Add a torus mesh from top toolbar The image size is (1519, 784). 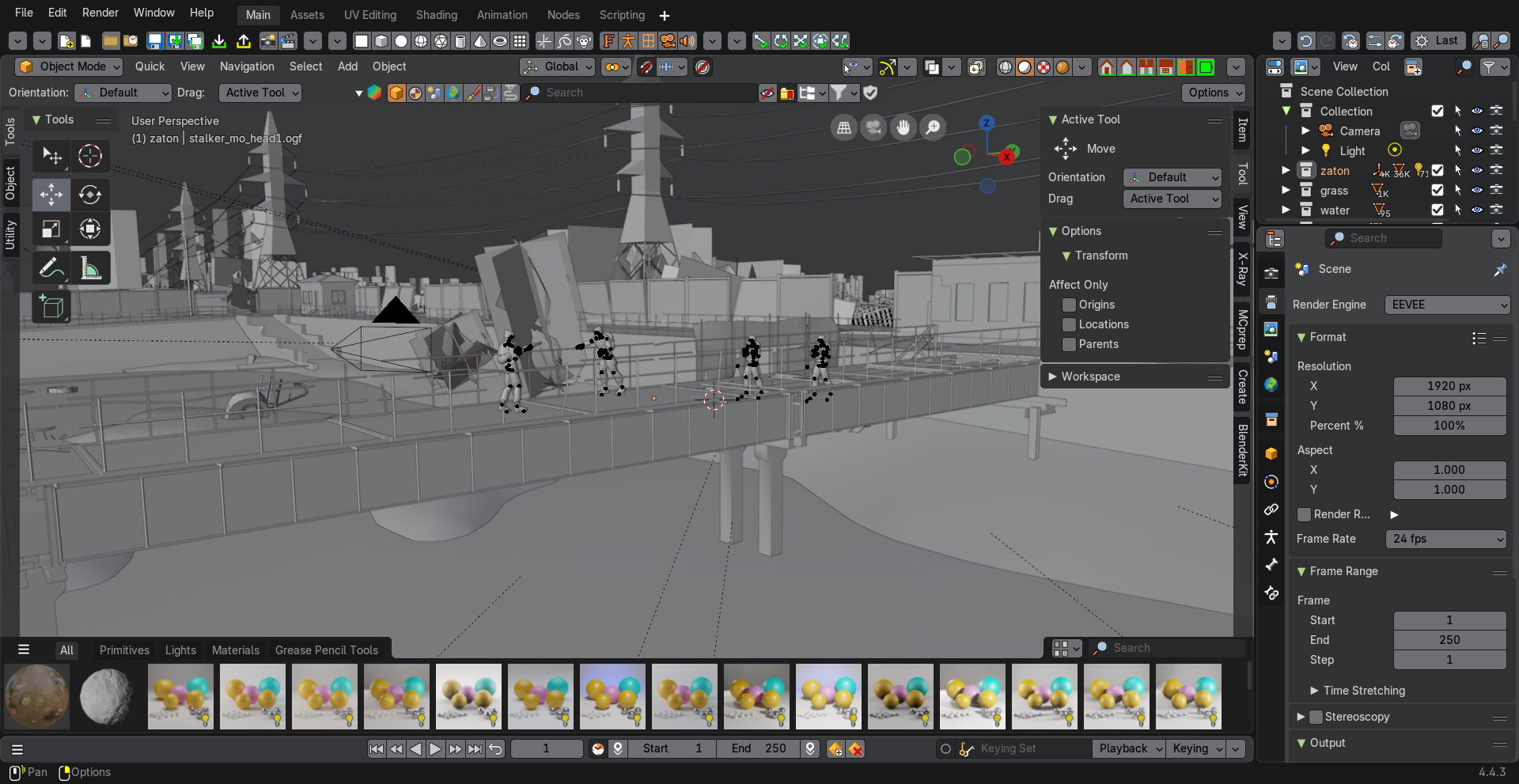[500, 41]
